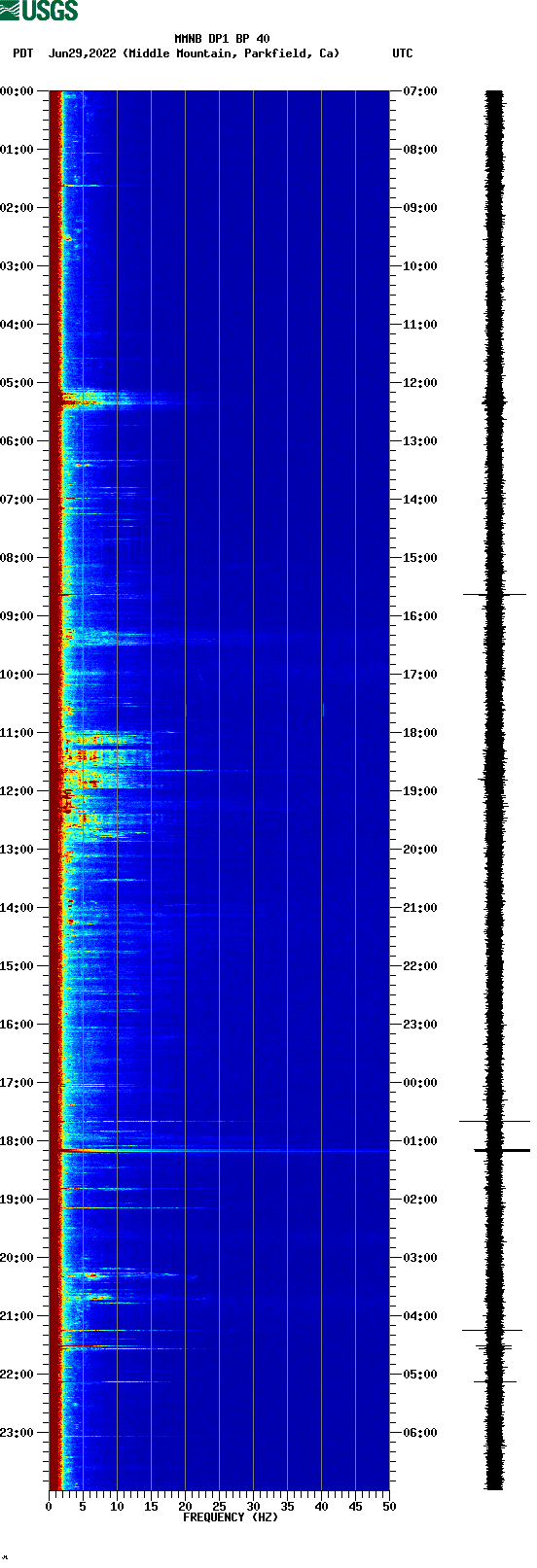Image resolution: width=537 pixels, height=1568 pixels.
Task: Click the '07:00' UTC time label
Action: point(420,91)
